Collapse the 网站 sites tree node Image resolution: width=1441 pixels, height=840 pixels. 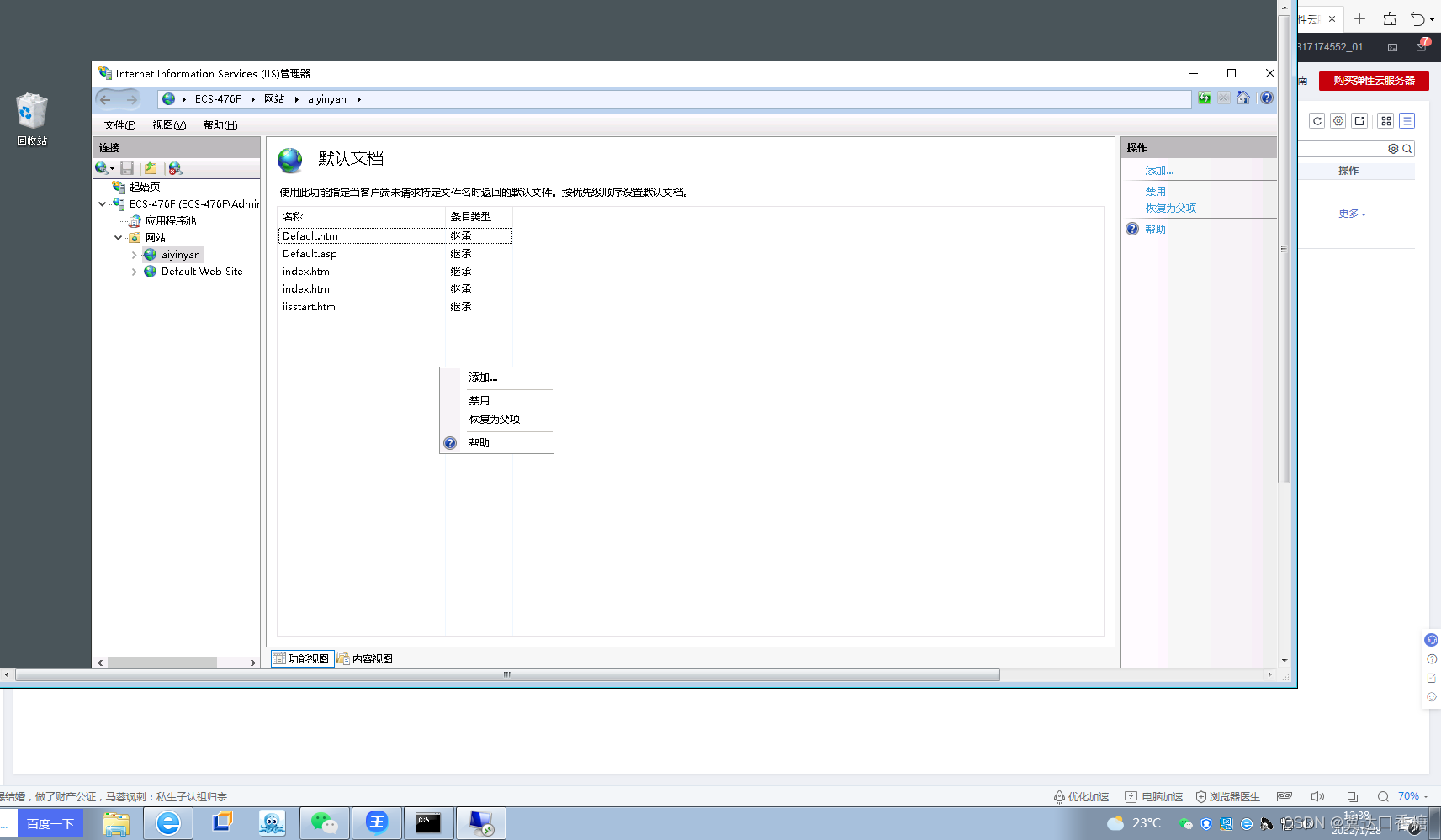pos(119,237)
